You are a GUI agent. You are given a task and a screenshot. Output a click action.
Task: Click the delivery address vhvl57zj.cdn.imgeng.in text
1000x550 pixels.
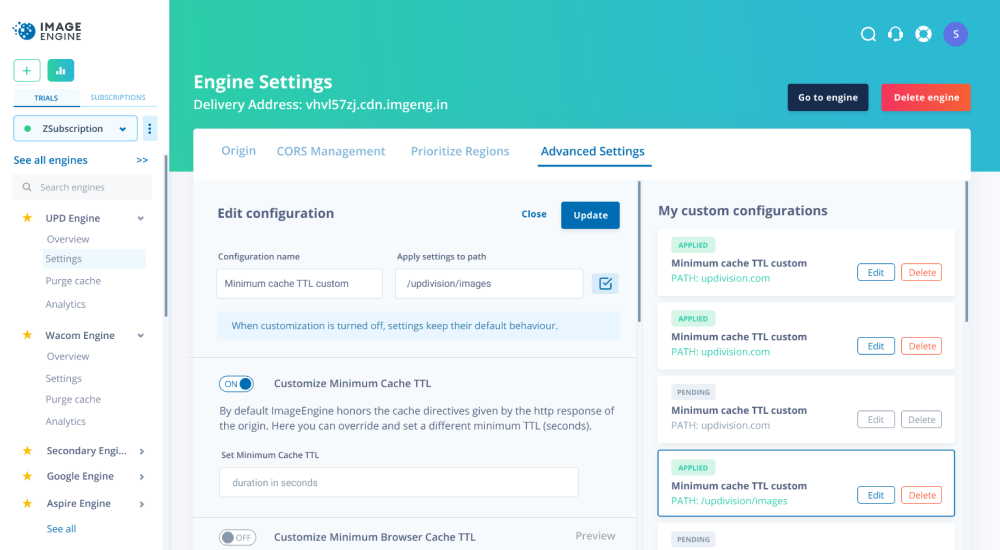pos(376,105)
